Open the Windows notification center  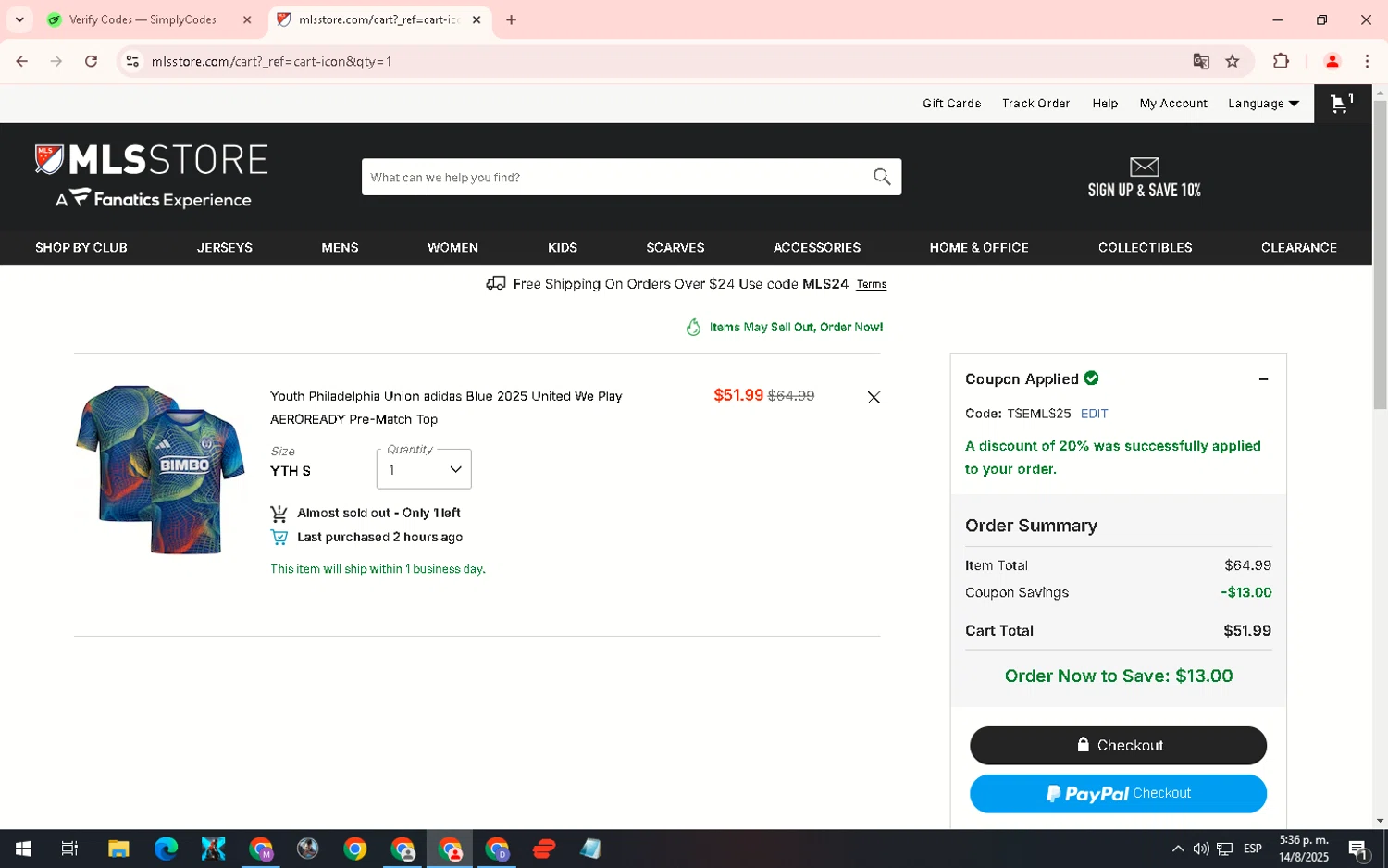pos(1358,849)
